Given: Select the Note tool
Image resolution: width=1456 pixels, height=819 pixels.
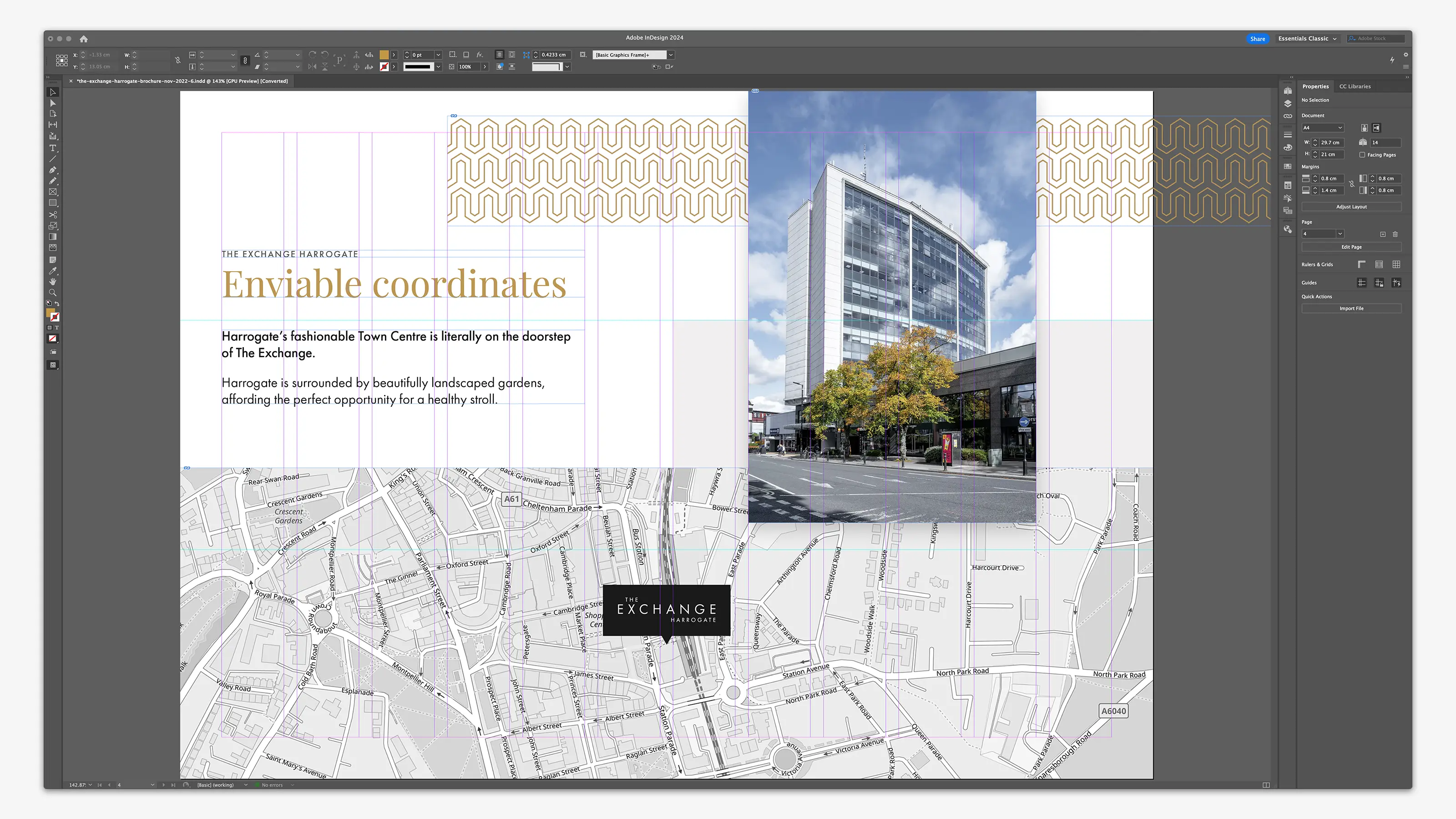Looking at the screenshot, I should click(x=53, y=260).
